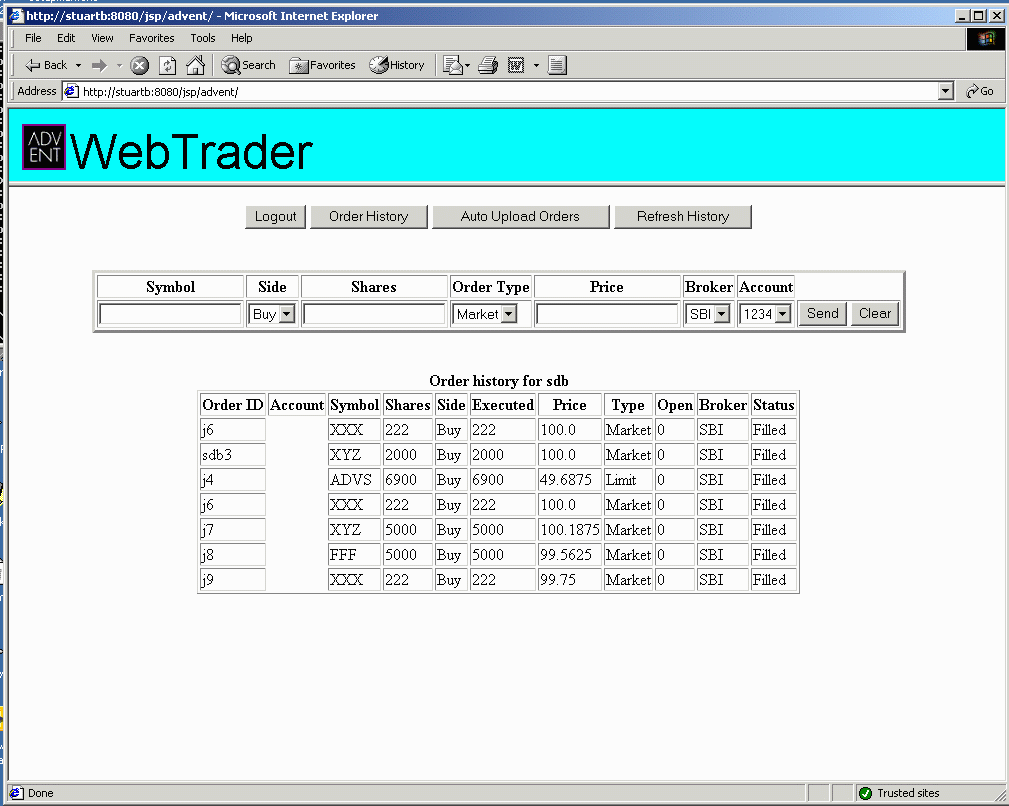
Task: Open the Account dropdown showing 1234
Action: (x=766, y=314)
